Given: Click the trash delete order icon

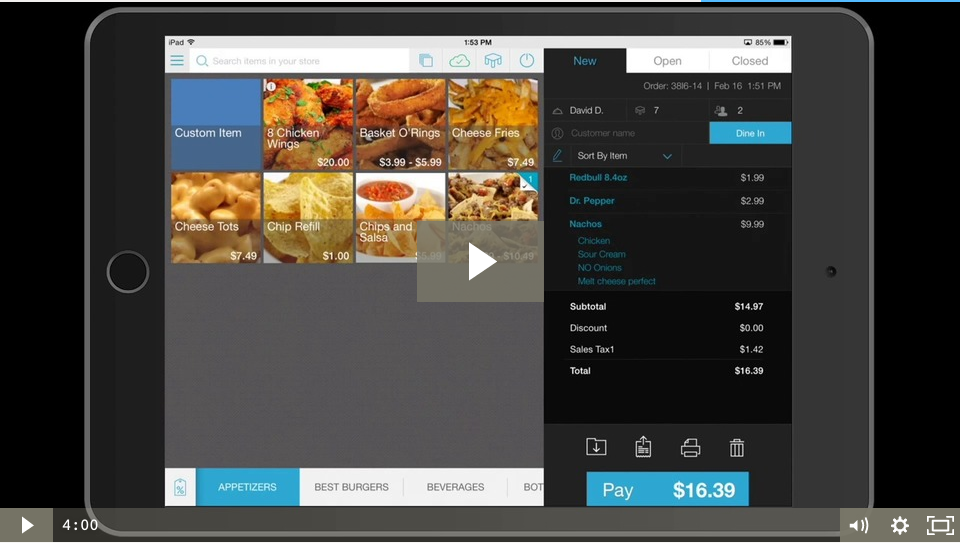Looking at the screenshot, I should pyautogui.click(x=737, y=448).
